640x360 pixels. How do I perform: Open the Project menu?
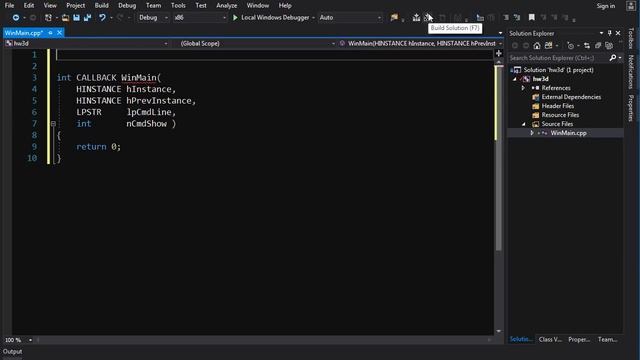(76, 6)
